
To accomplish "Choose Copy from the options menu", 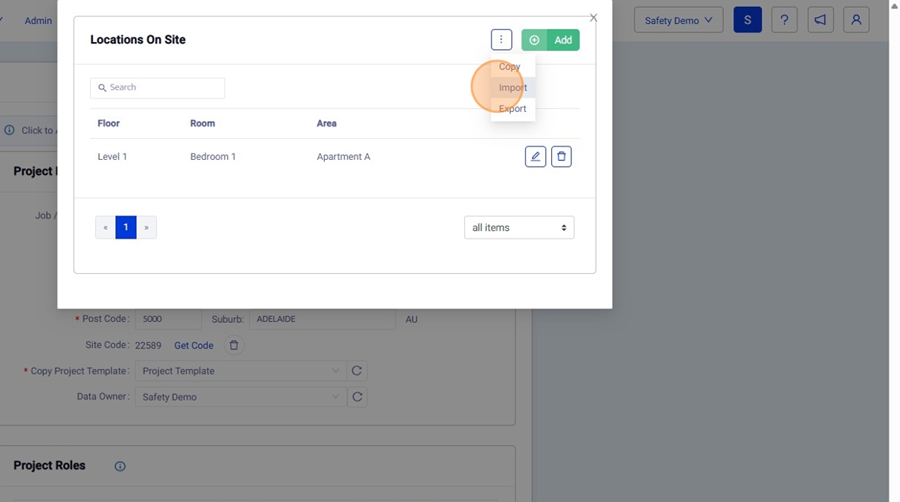I will [x=510, y=67].
